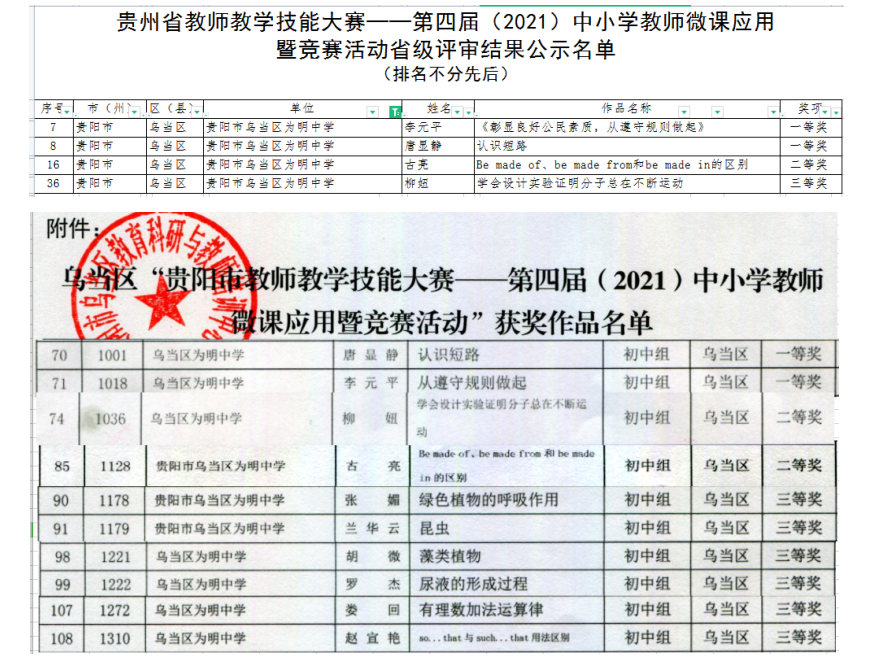The image size is (887, 670).
Task: Click the work title 尿液的形成过程
Action: click(473, 583)
